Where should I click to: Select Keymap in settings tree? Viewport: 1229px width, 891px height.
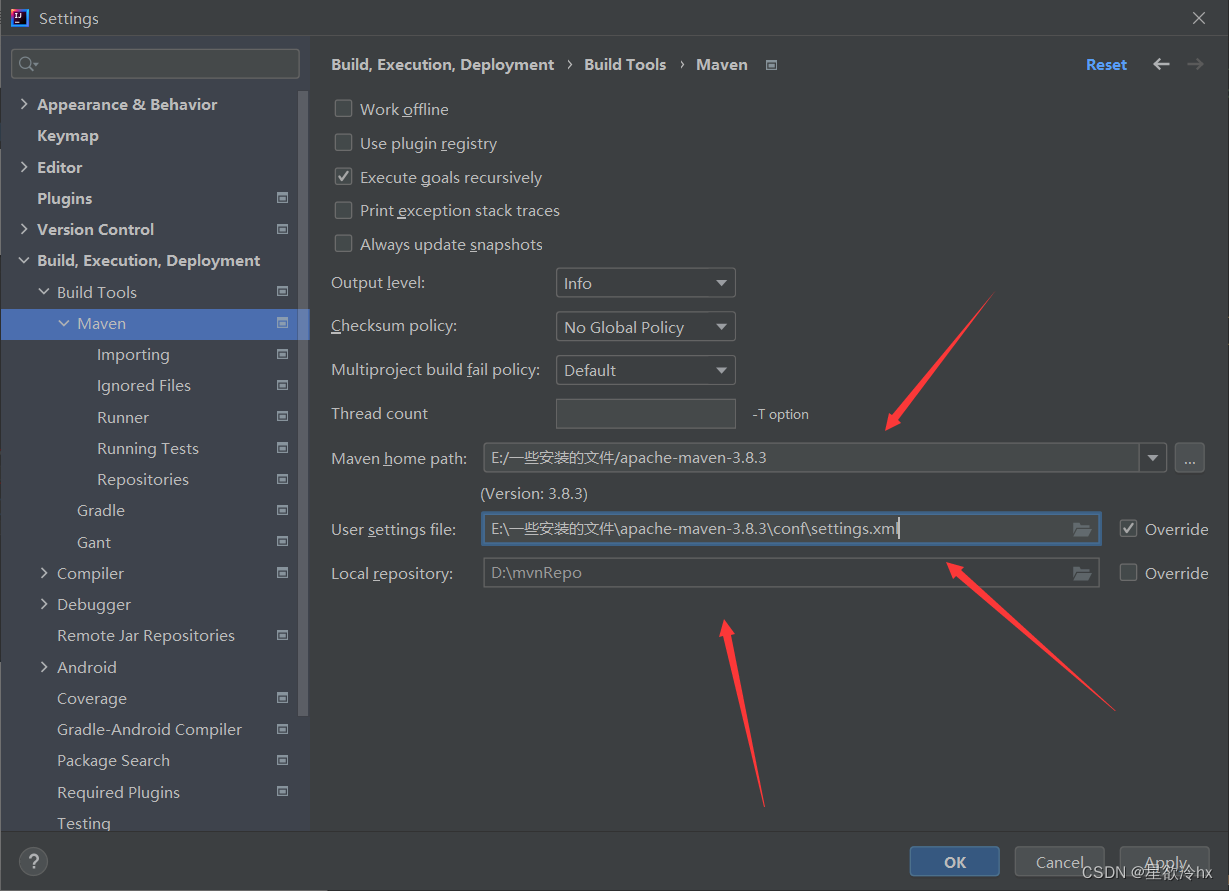68,136
